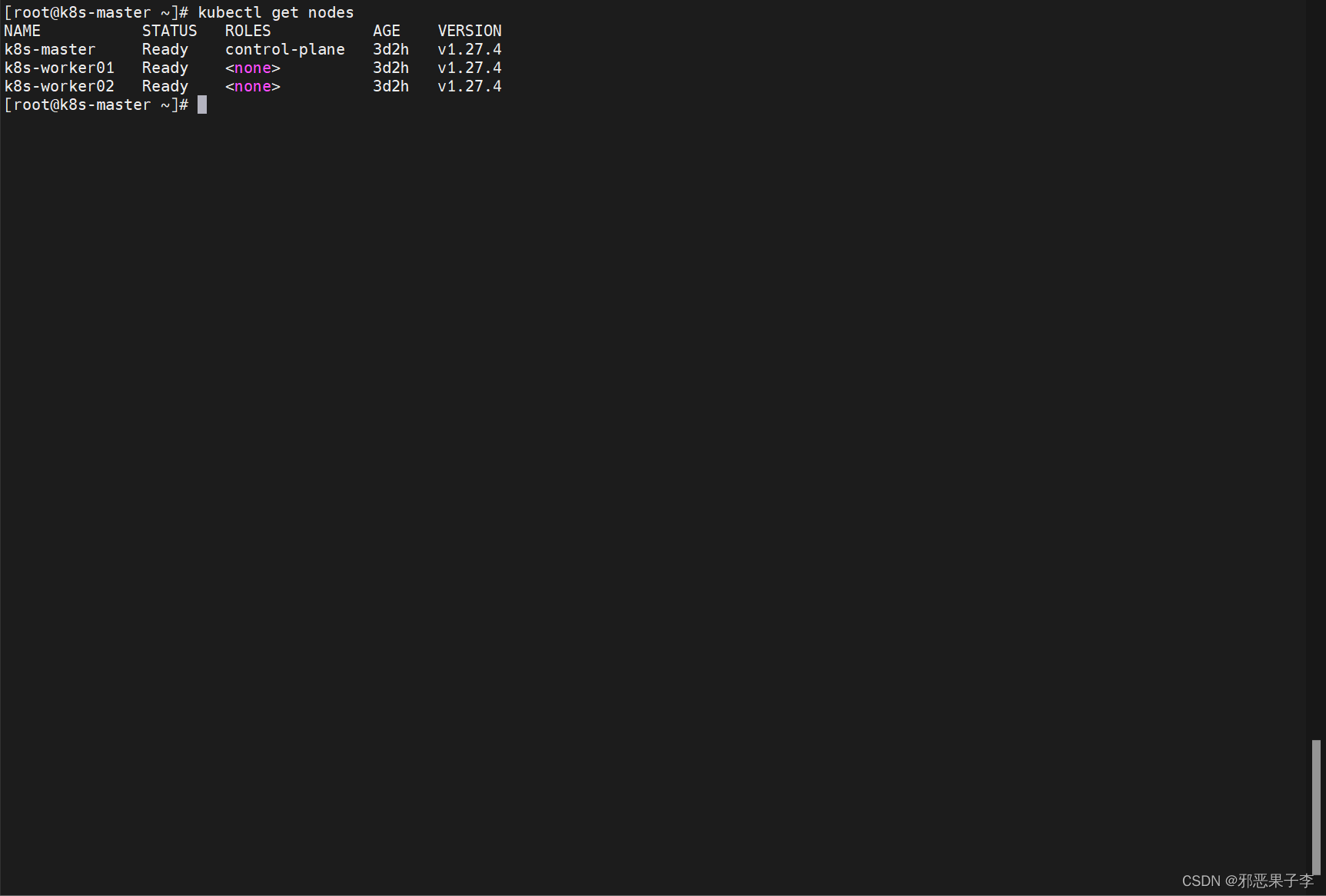The width and height of the screenshot is (1326, 896).
Task: Click the 'k8s-worker01' node name
Action: click(x=59, y=68)
